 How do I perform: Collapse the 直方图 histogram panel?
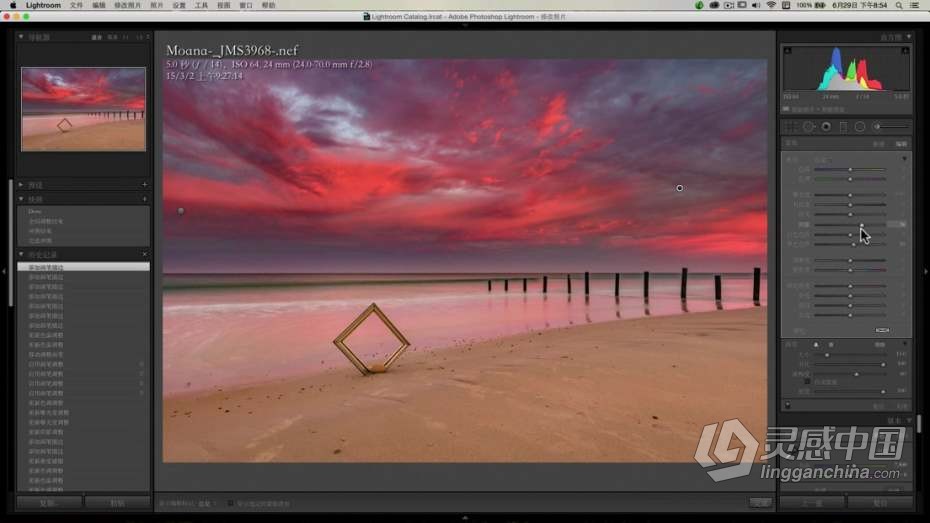pyautogui.click(x=907, y=37)
